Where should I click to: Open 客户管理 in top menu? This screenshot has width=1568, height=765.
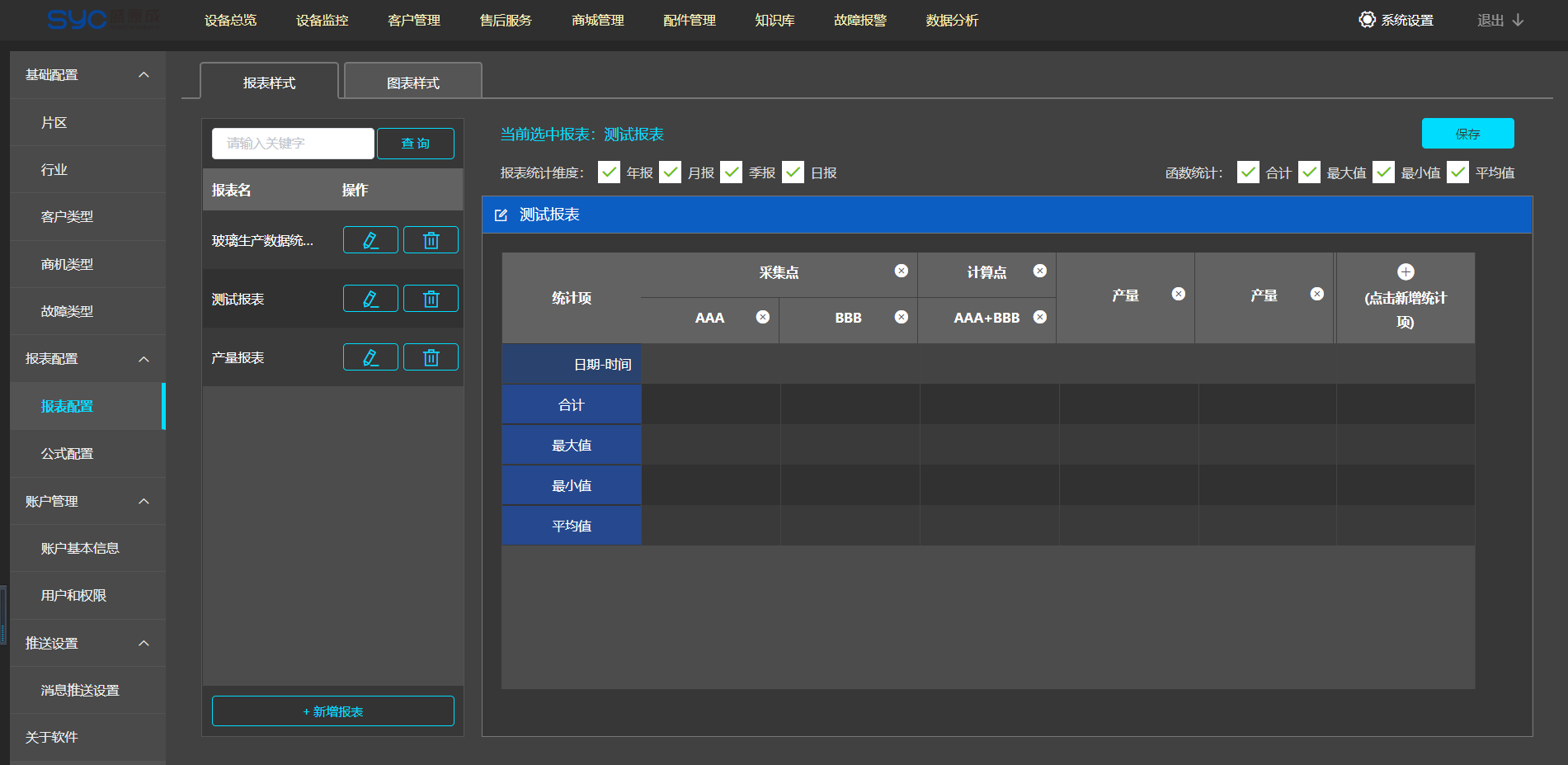click(x=414, y=20)
